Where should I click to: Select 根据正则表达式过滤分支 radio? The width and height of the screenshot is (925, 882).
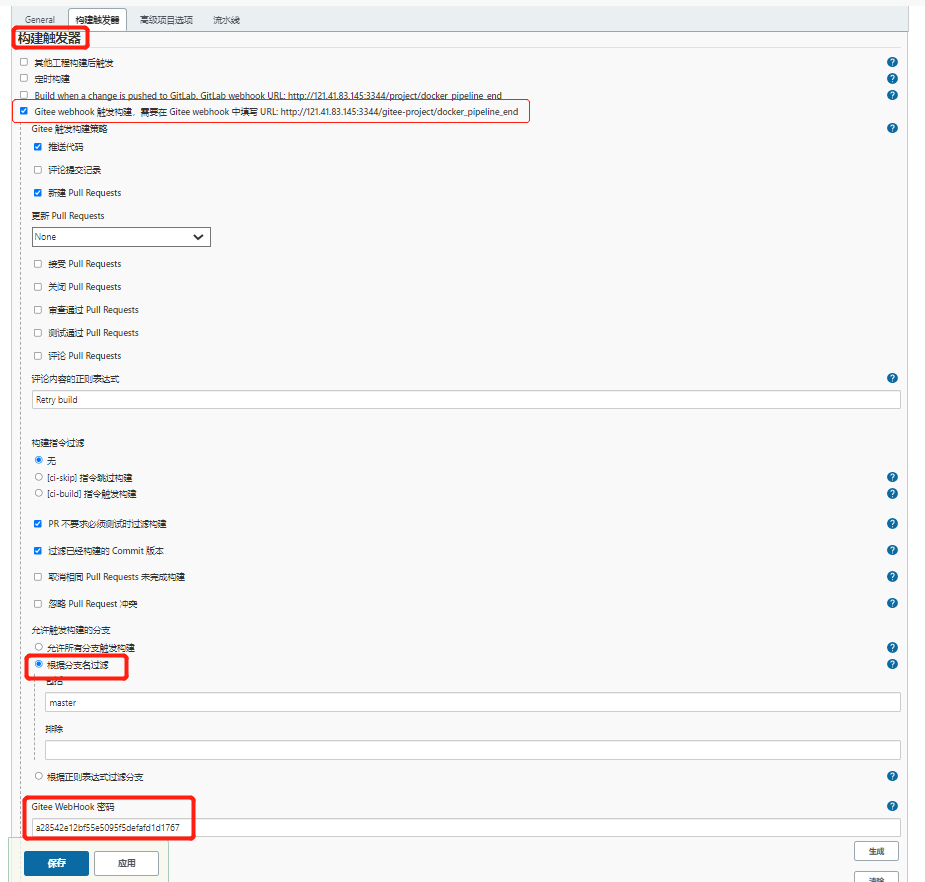pos(39,776)
